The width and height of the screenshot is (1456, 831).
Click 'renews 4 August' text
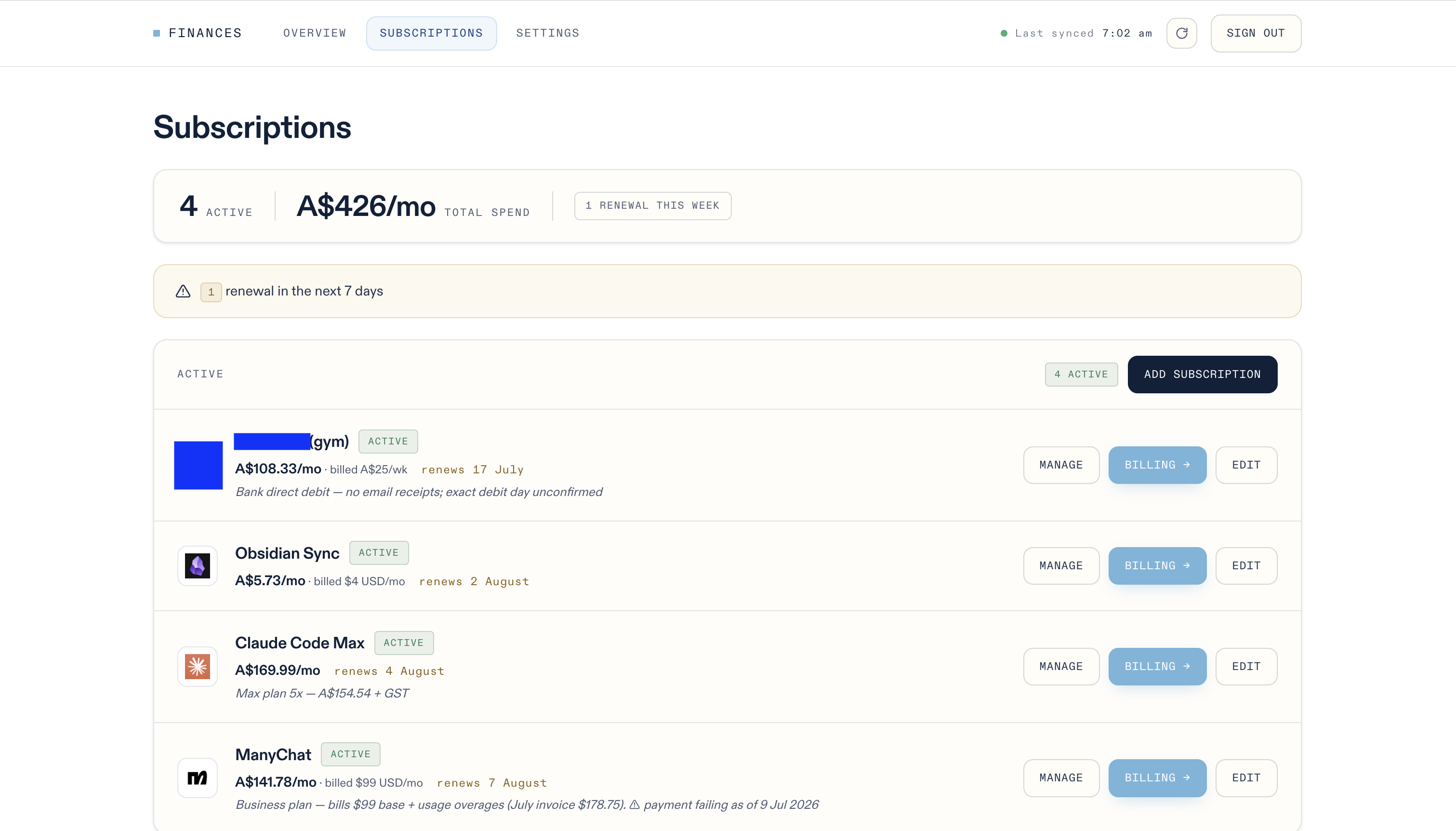[x=389, y=671]
